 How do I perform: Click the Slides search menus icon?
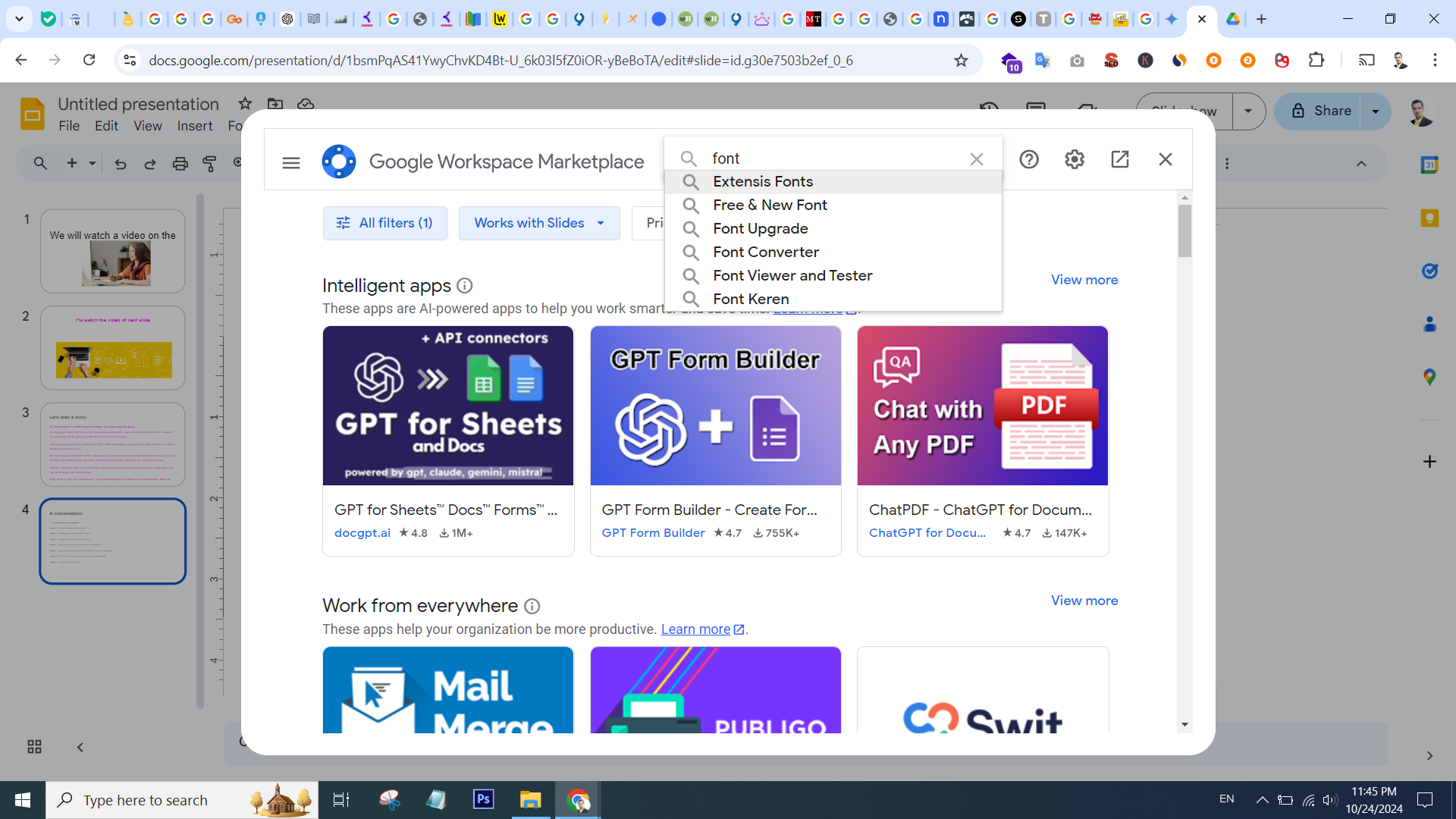coord(40,163)
